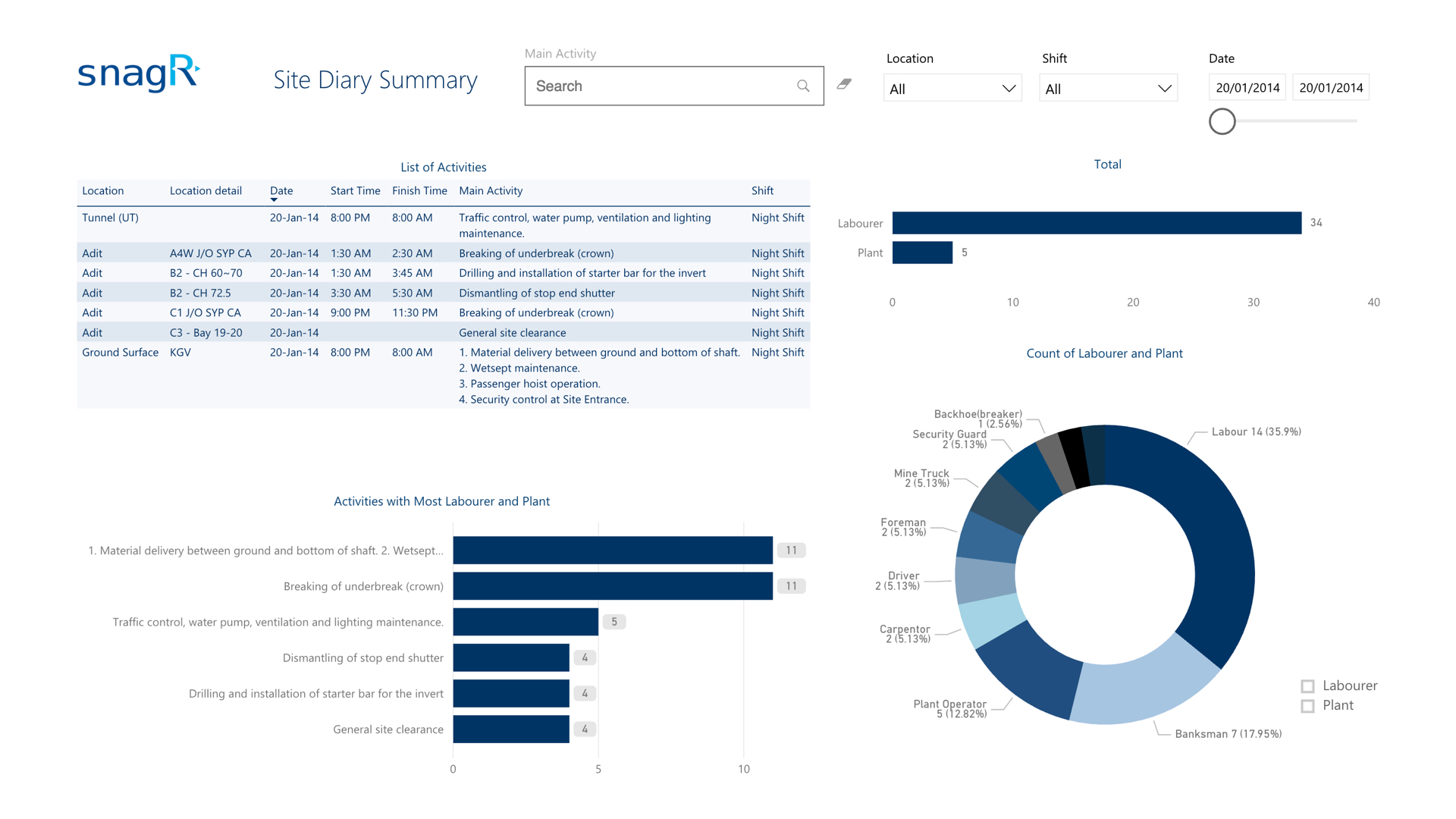Click the 'Banksman 7 (17.95%)' donut label
Screen dimensions: 1456x819
click(1228, 734)
